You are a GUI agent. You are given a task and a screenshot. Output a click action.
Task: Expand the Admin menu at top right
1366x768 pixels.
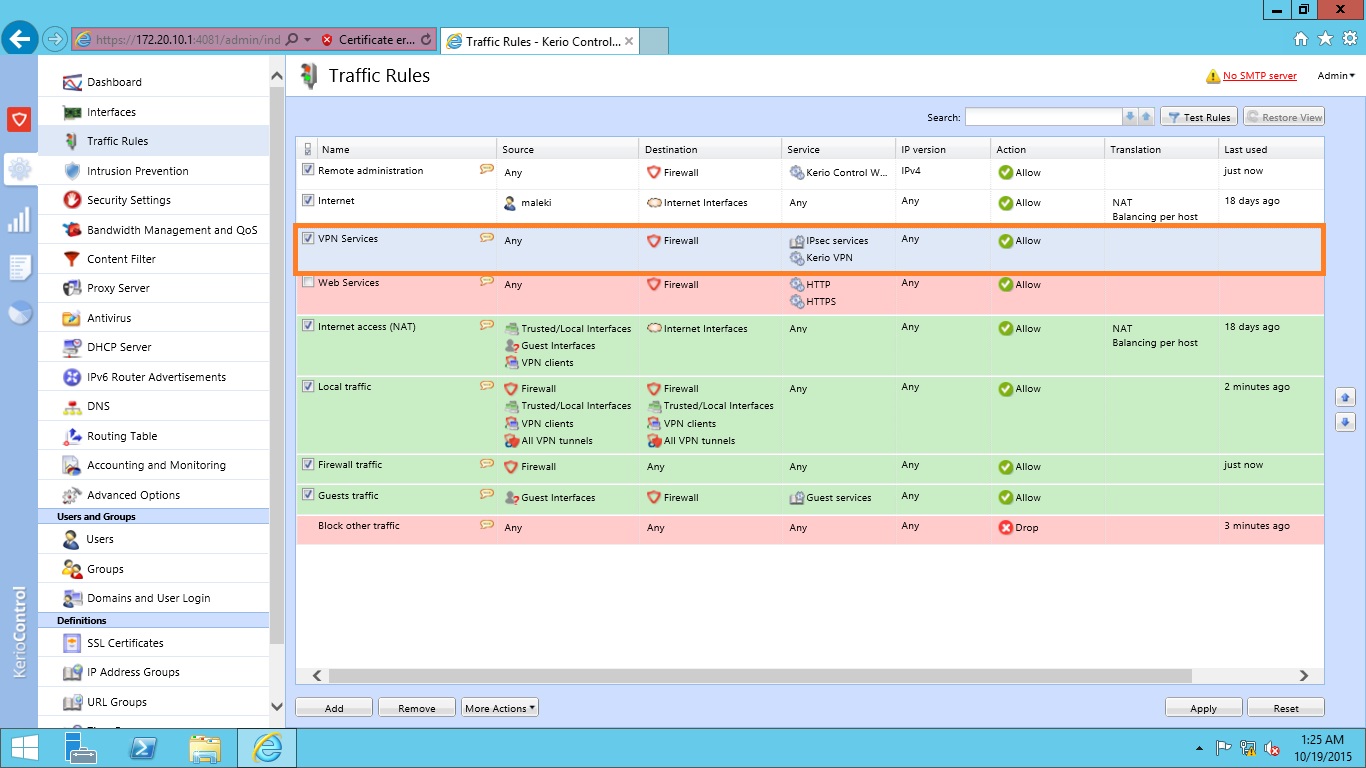(1336, 76)
